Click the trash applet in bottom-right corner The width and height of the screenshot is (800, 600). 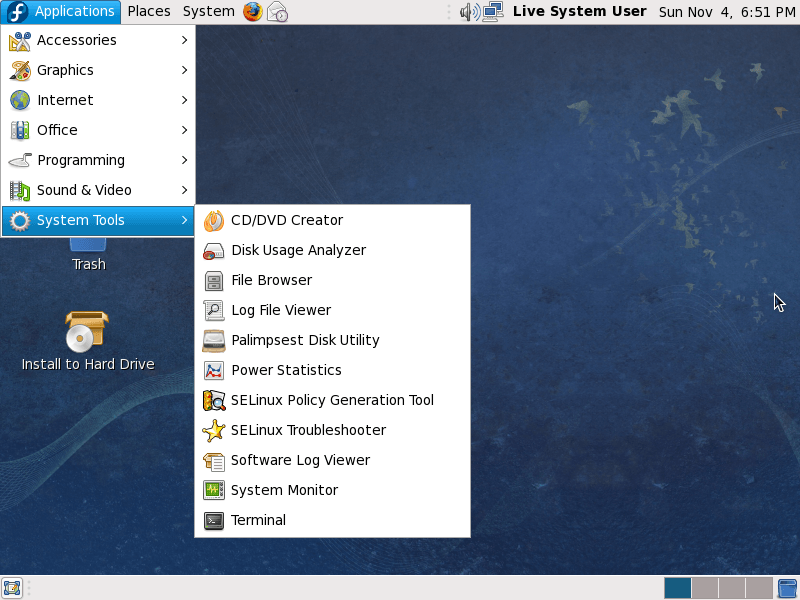click(787, 588)
